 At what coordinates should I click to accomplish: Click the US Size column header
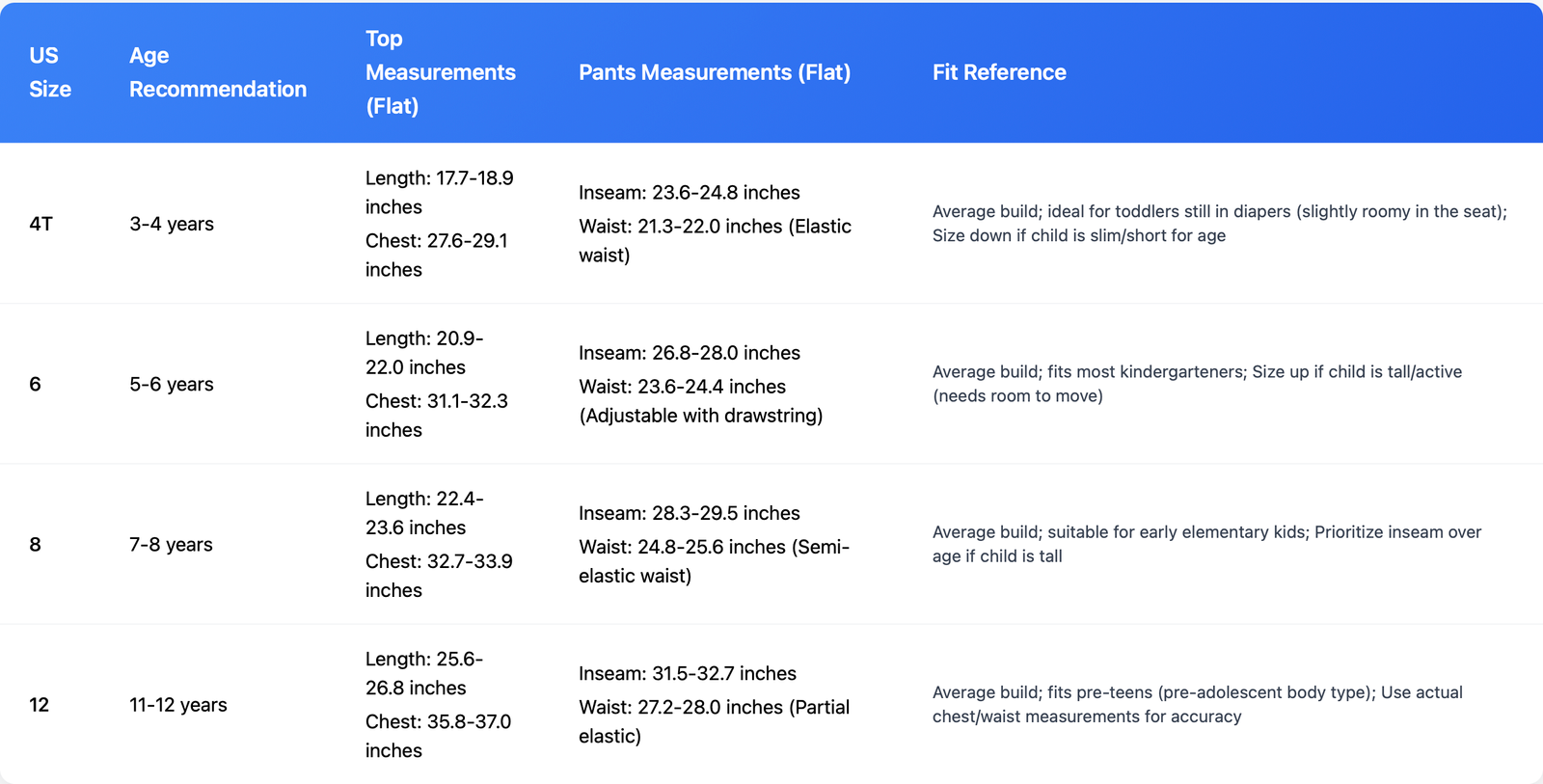tap(50, 72)
